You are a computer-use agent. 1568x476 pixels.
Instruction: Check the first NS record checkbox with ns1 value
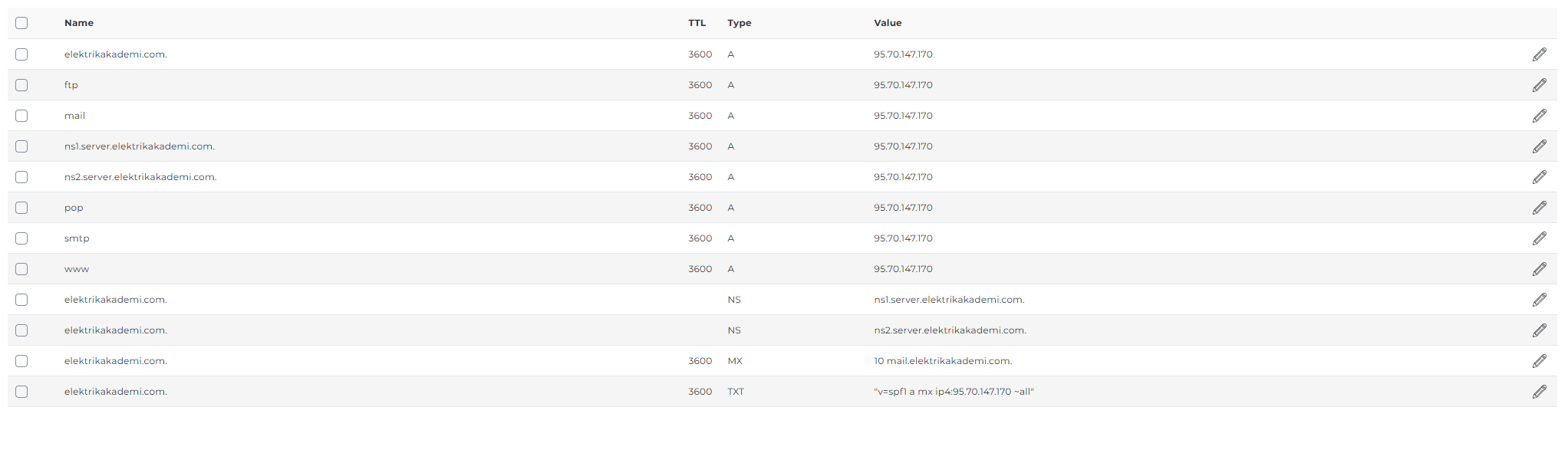pyautogui.click(x=21, y=300)
